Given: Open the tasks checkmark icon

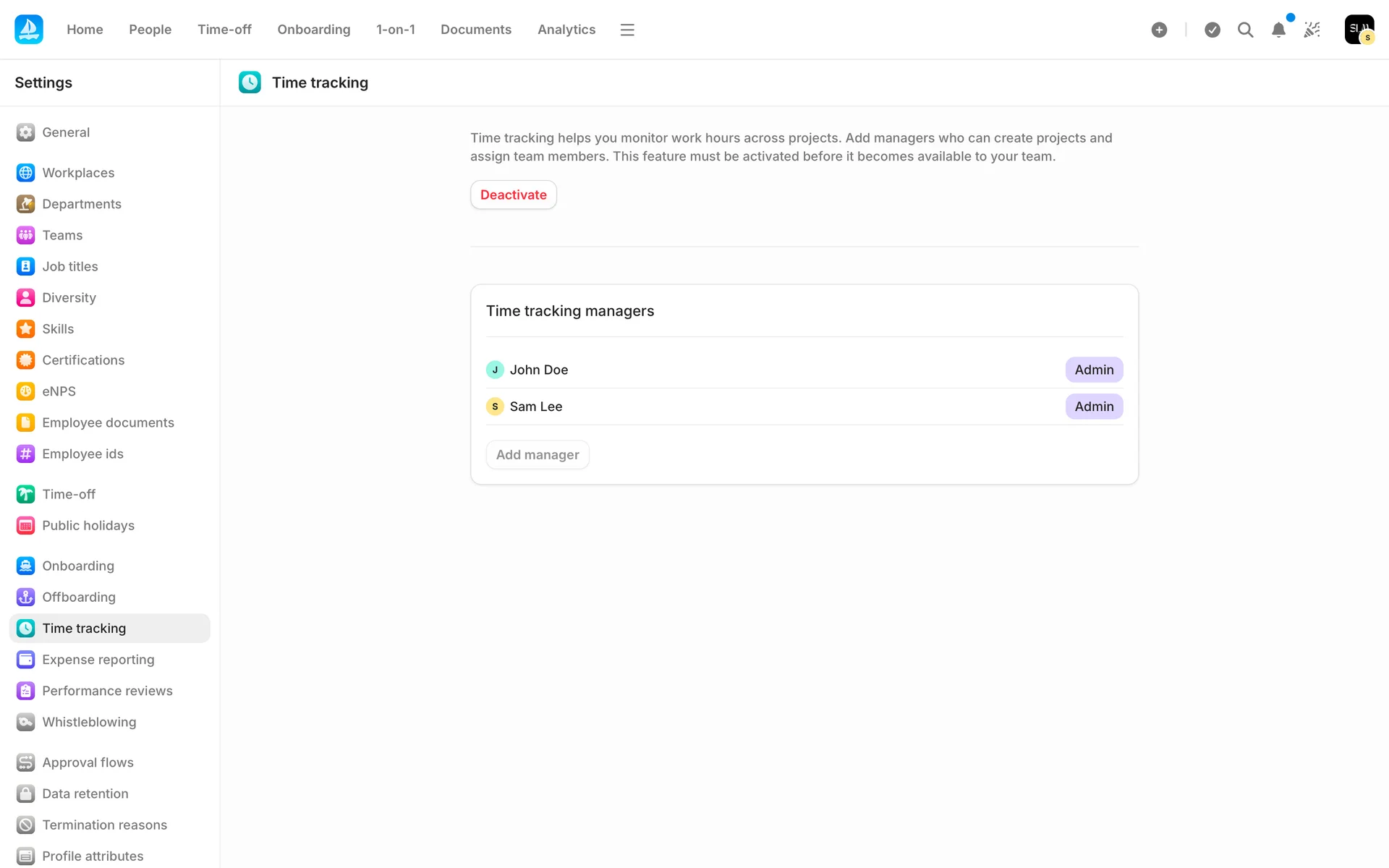Looking at the screenshot, I should tap(1212, 30).
